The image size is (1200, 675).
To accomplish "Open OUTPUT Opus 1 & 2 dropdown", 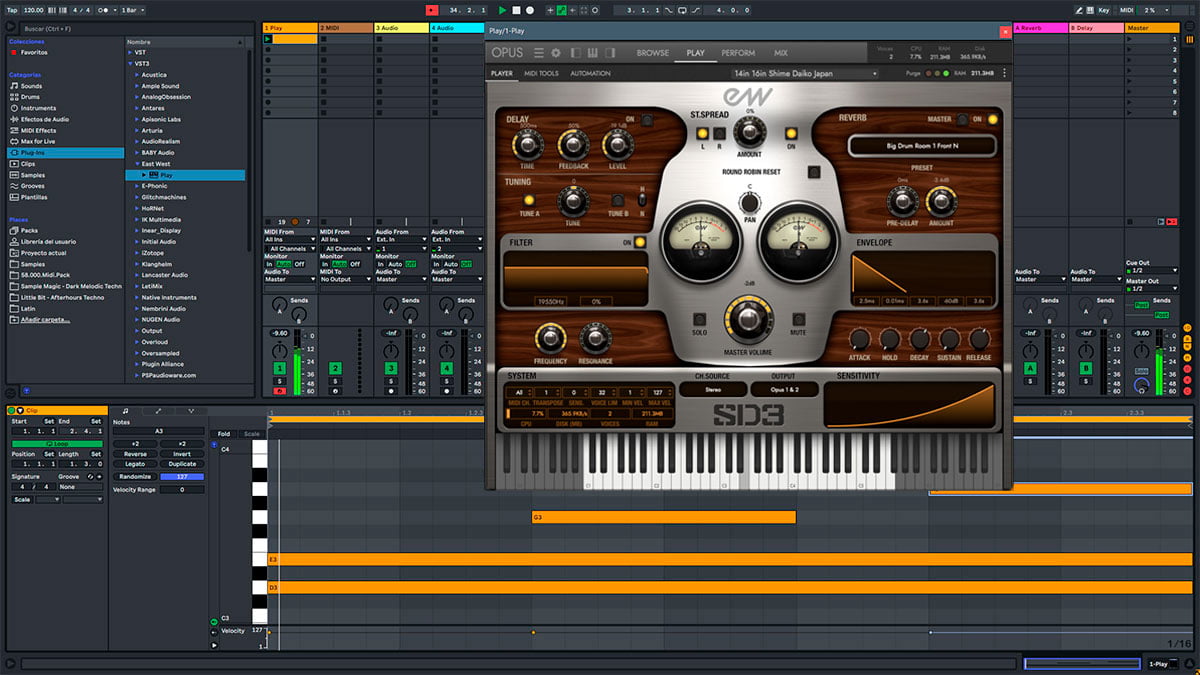I will pyautogui.click(x=784, y=390).
